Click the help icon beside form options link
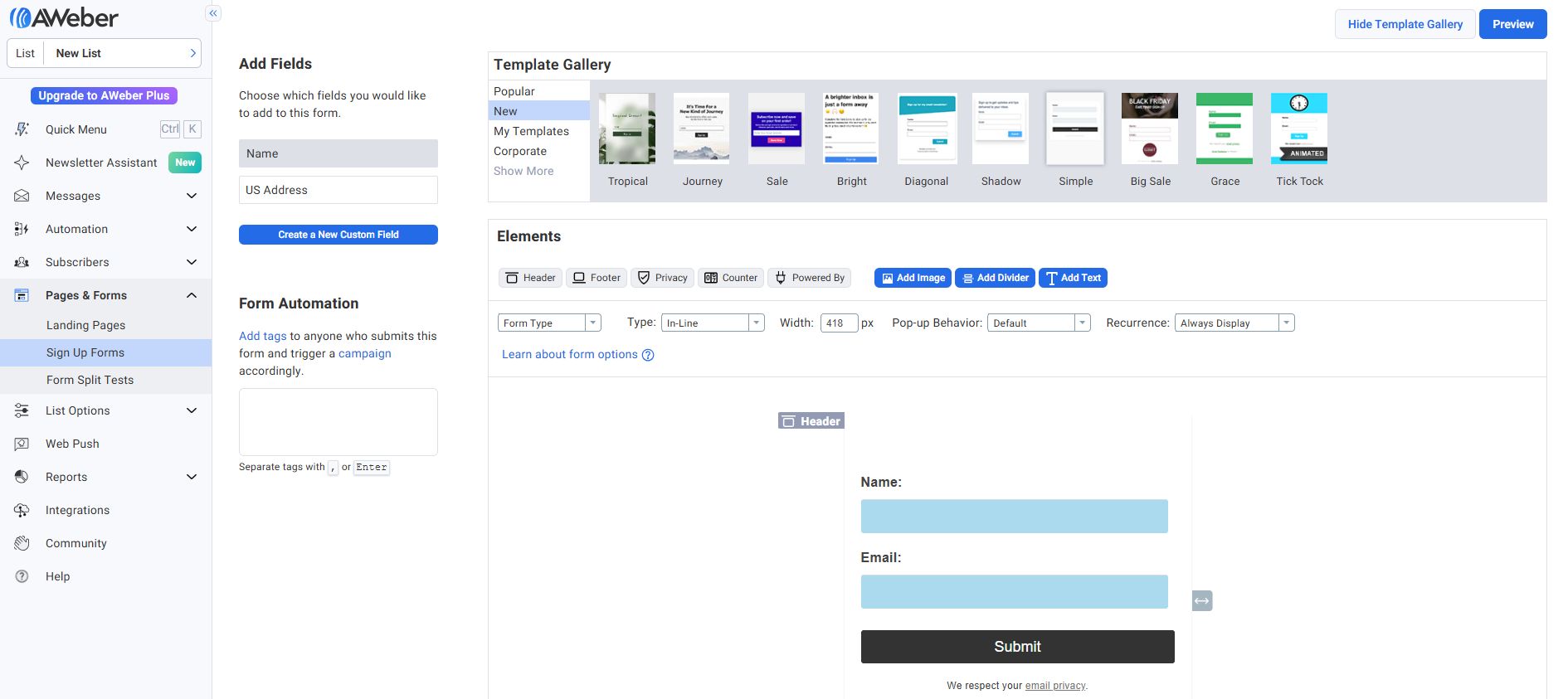 [x=648, y=355]
